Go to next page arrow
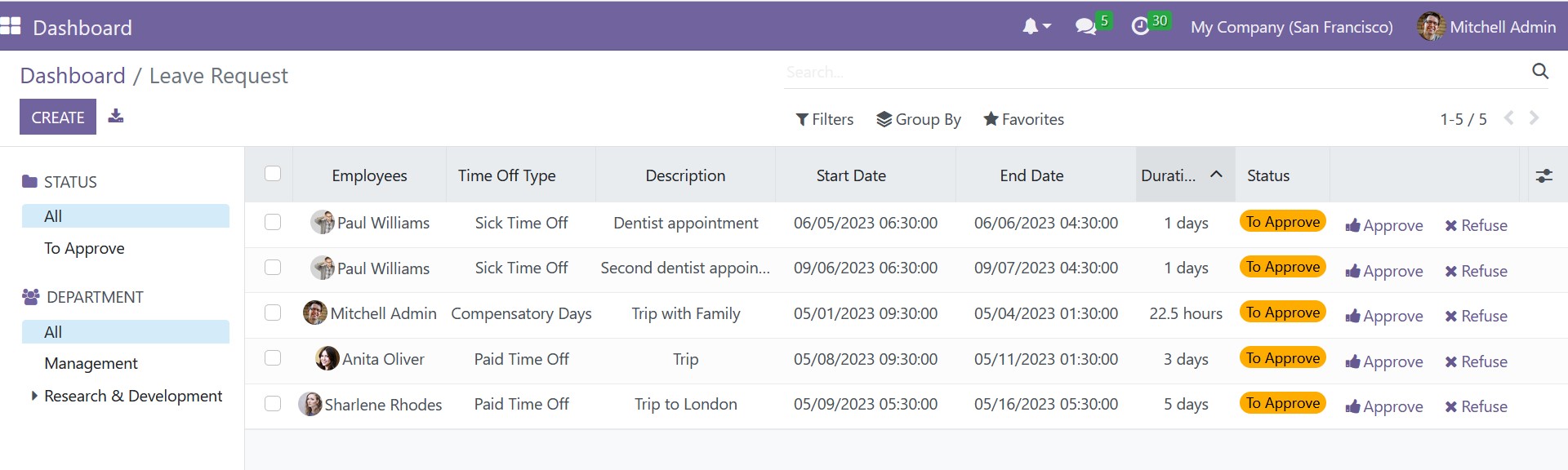Image resolution: width=1568 pixels, height=470 pixels. (x=1535, y=118)
